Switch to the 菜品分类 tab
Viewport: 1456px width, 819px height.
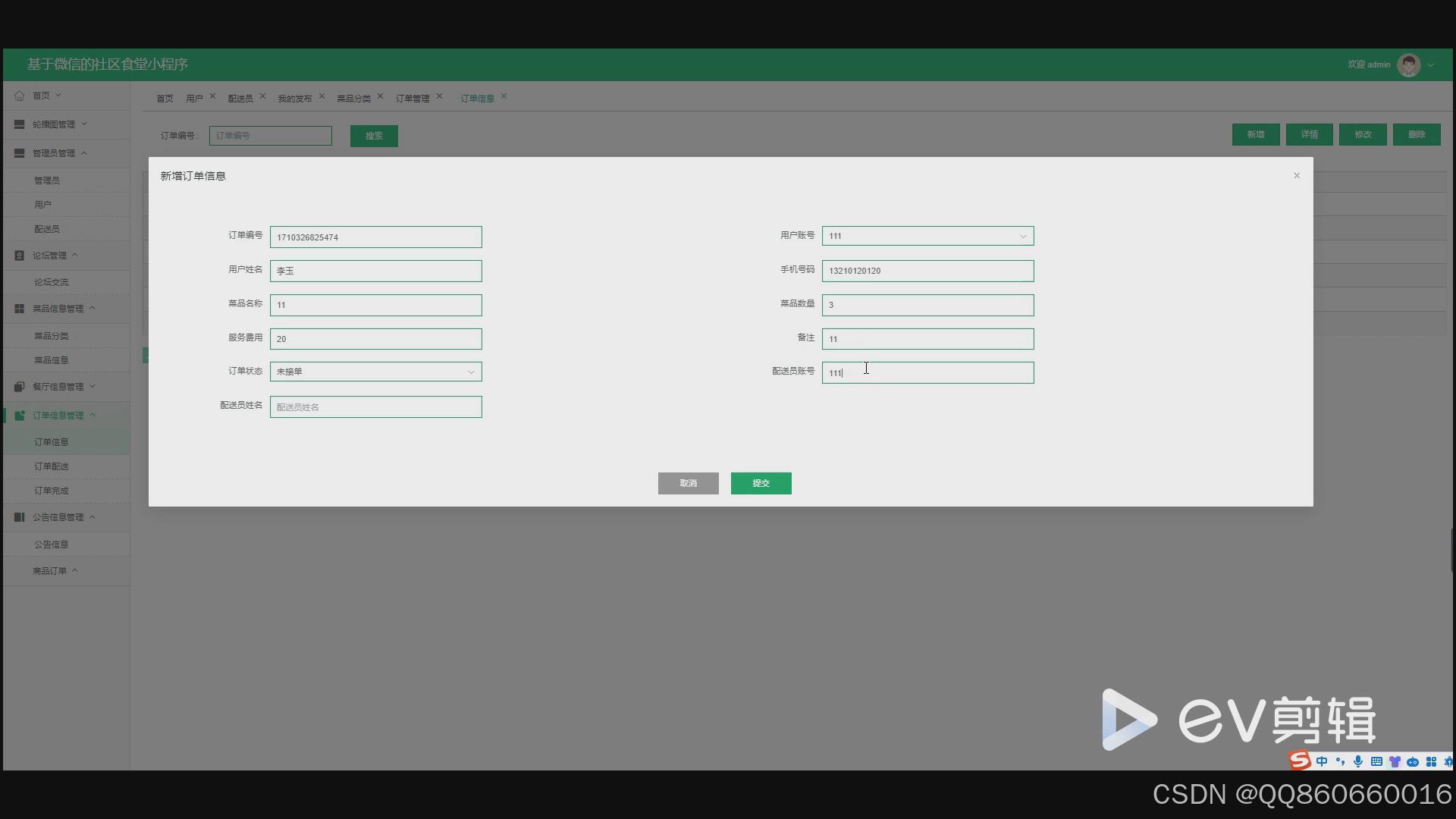tap(353, 99)
